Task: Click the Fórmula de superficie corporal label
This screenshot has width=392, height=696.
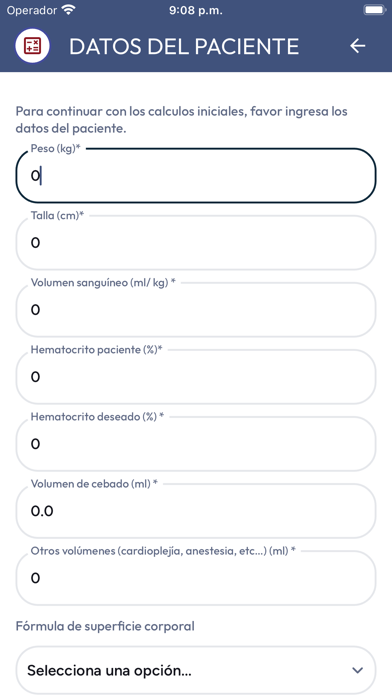Action: pyautogui.click(x=105, y=626)
